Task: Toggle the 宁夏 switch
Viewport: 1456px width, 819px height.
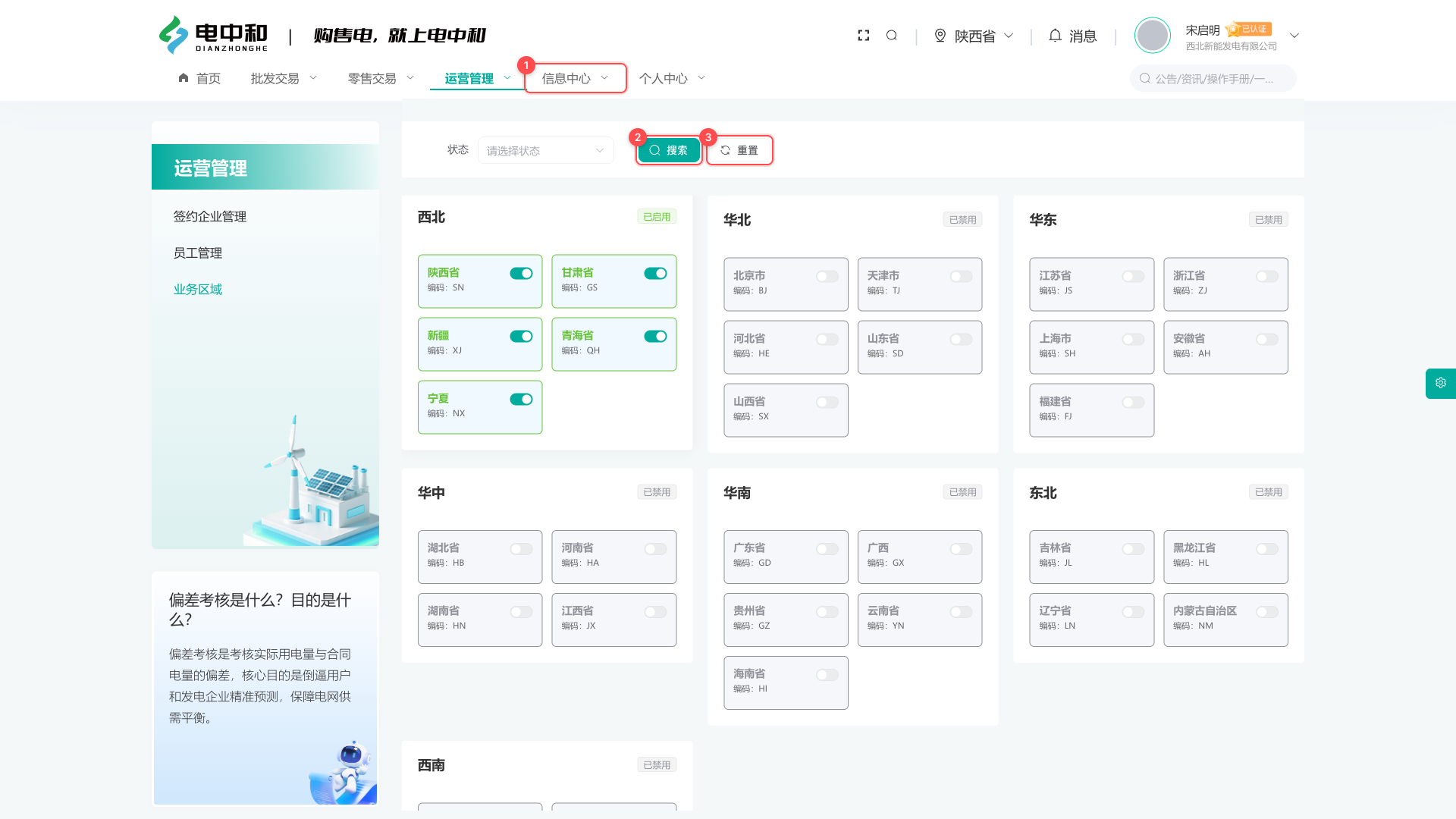Action: (521, 400)
